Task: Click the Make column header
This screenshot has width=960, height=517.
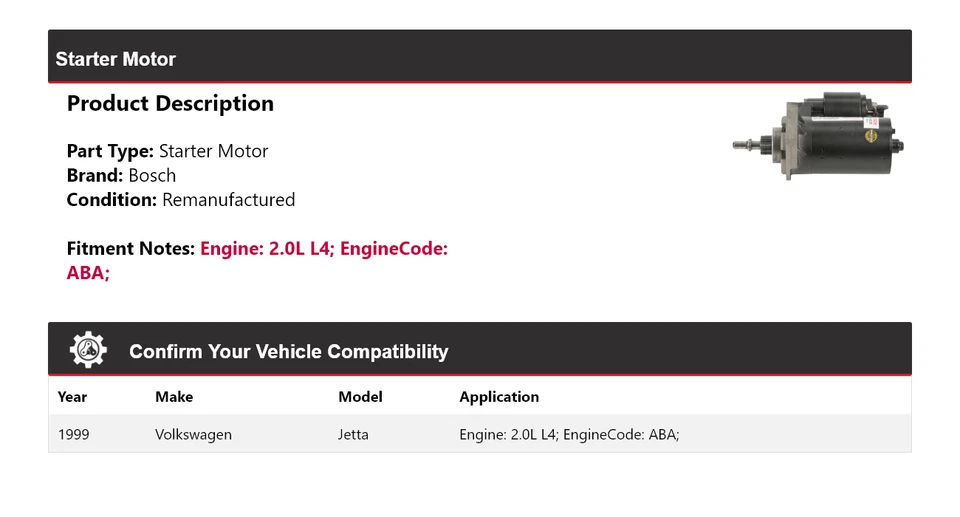Action: [174, 397]
